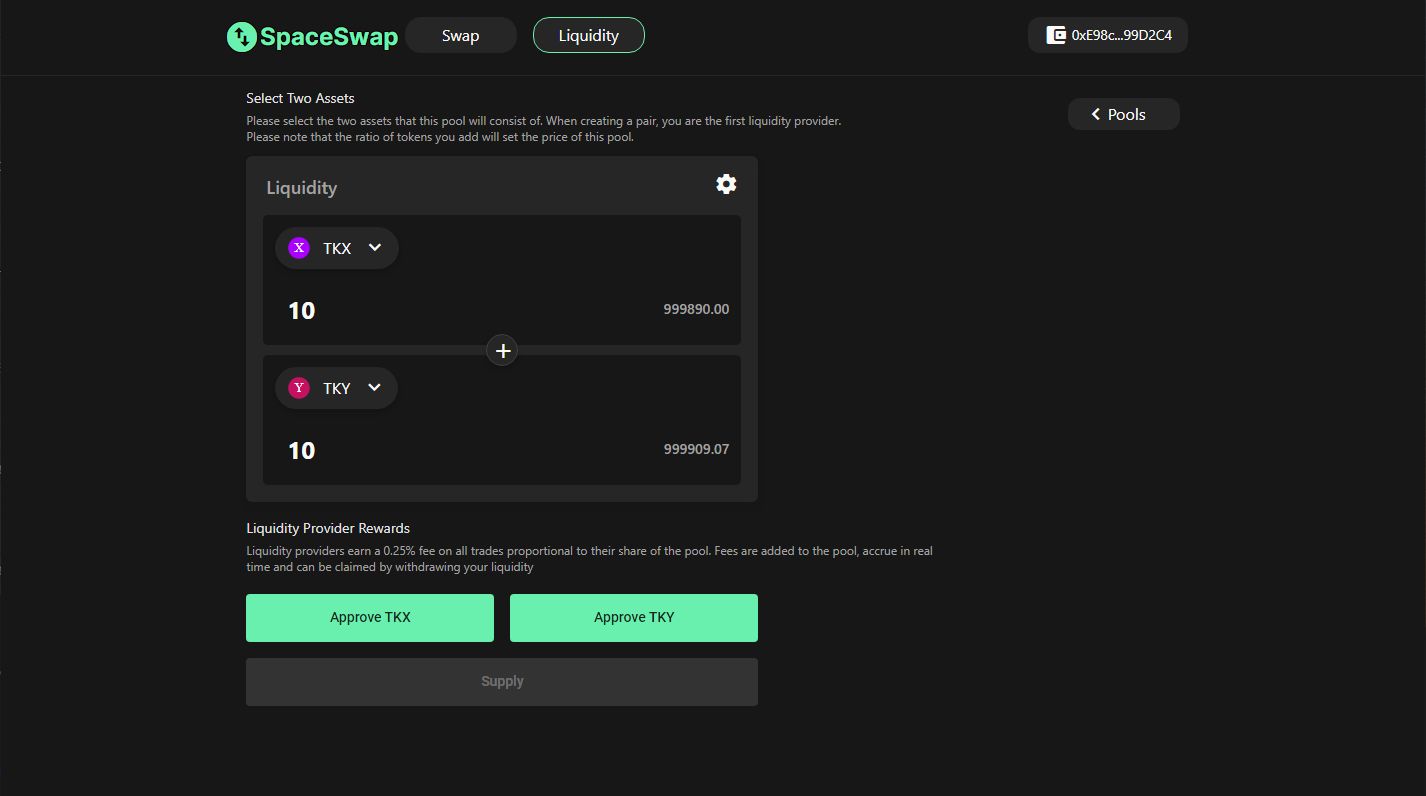Image resolution: width=1426 pixels, height=796 pixels.
Task: Click the plus icon between token fields
Action: pos(502,350)
